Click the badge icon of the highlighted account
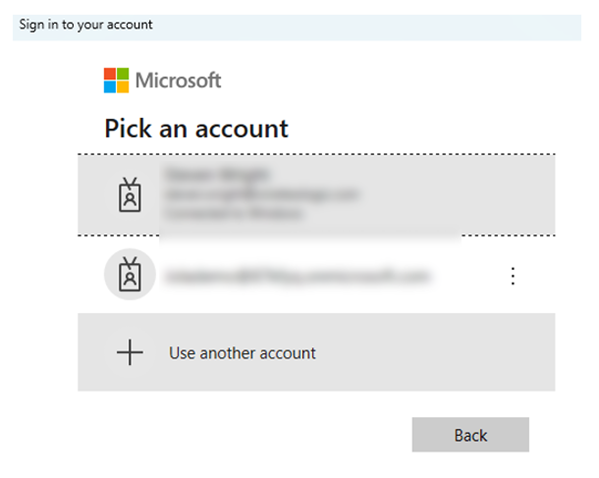The image size is (599, 478). pyautogui.click(x=130, y=195)
